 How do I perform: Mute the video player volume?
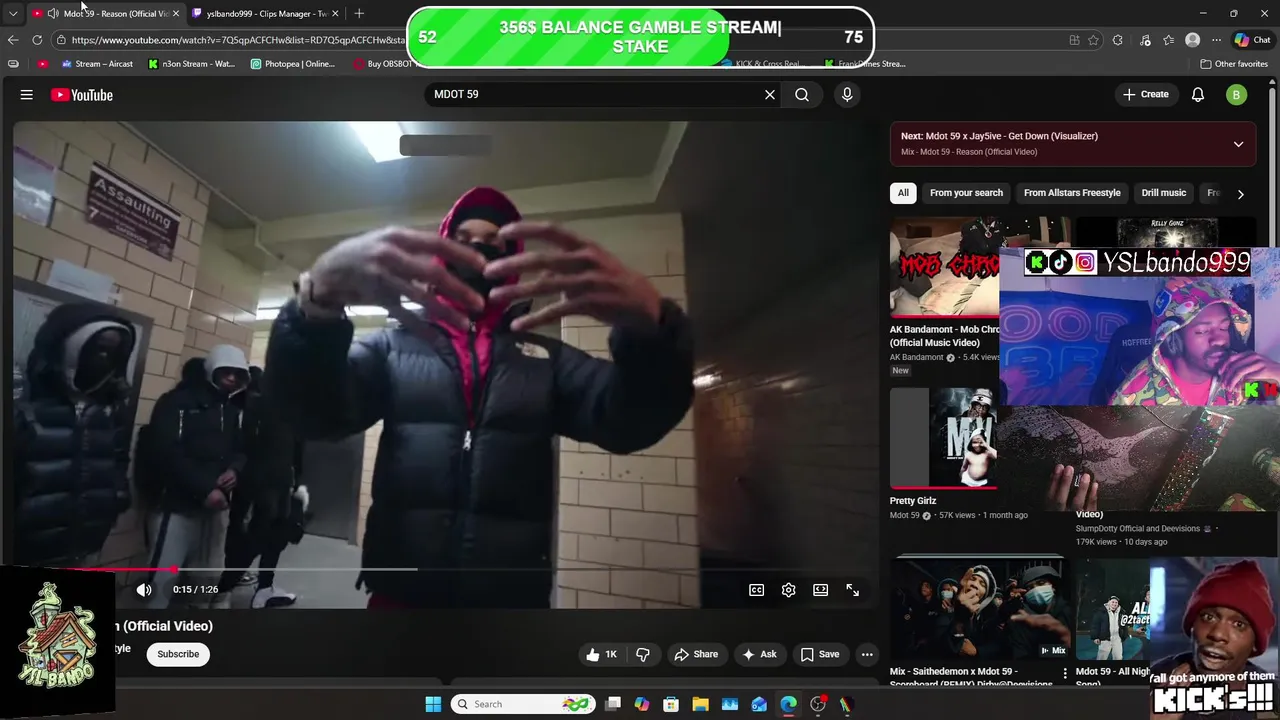(x=144, y=590)
